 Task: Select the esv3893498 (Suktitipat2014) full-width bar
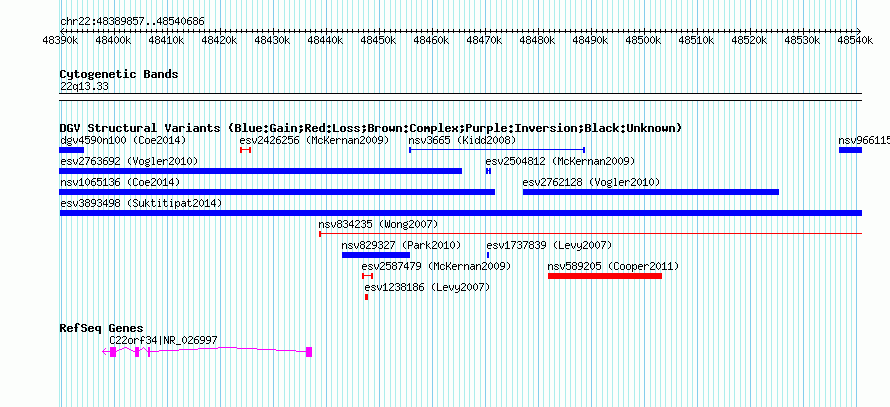[461, 213]
